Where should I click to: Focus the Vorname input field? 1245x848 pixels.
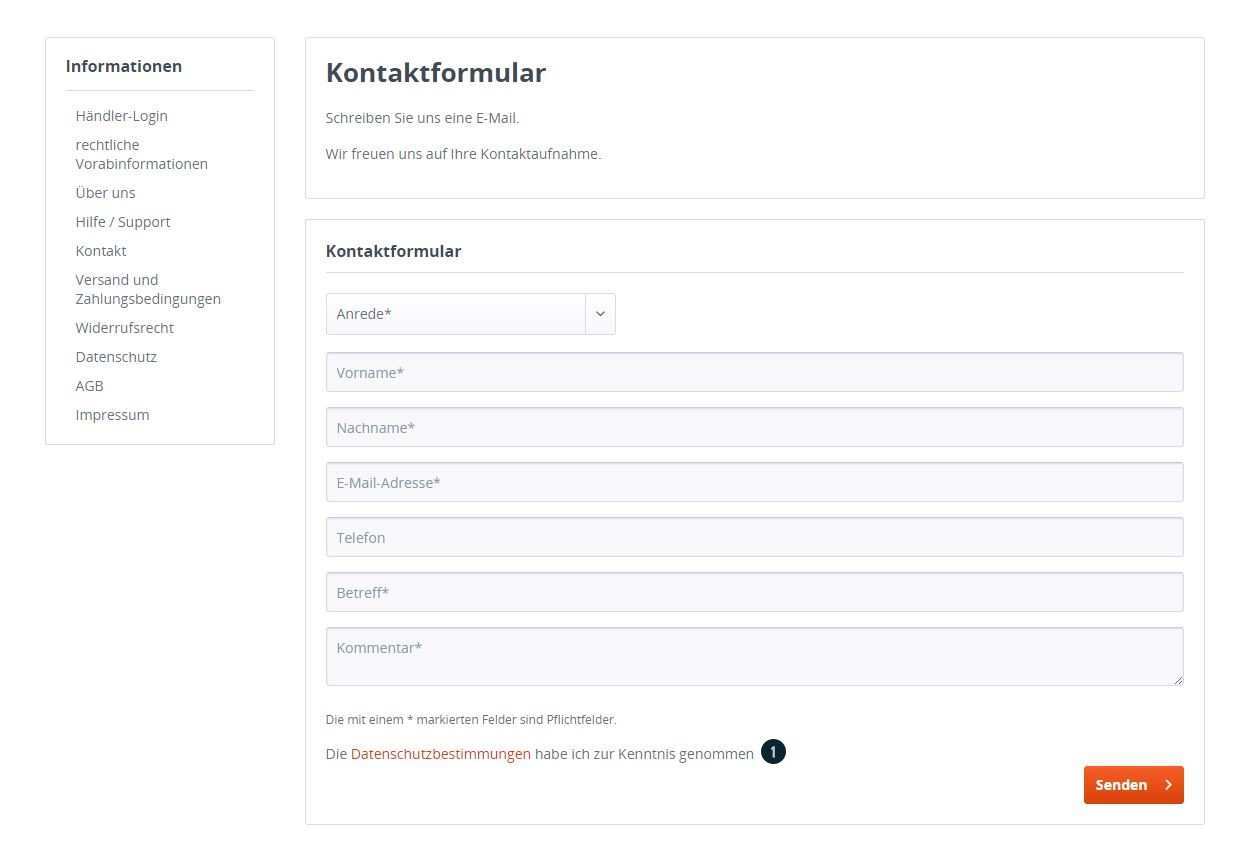[754, 372]
